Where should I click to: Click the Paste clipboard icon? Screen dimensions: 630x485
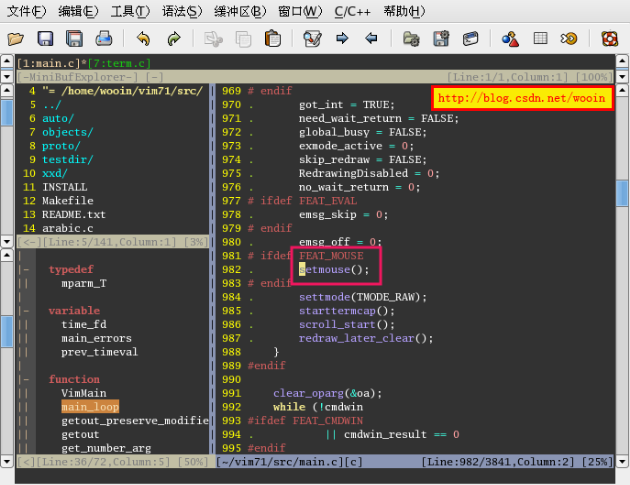(x=272, y=39)
